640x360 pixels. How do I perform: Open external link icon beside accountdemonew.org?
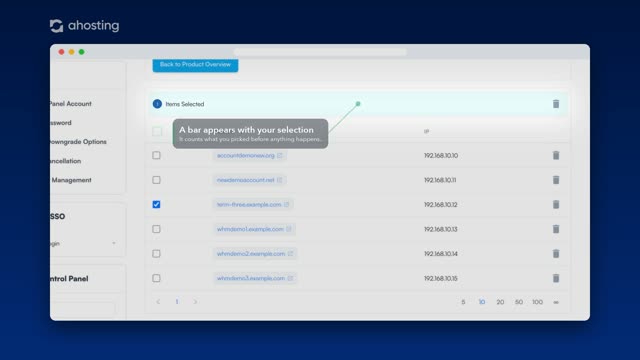point(280,156)
